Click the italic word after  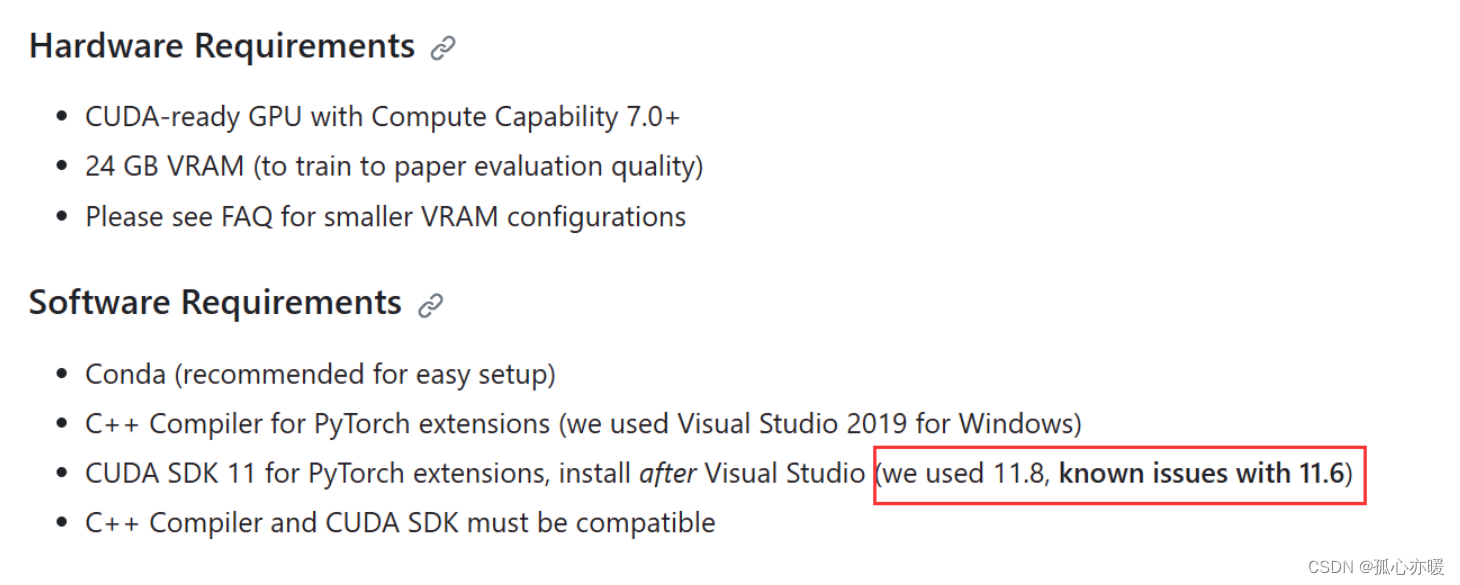tap(669, 473)
